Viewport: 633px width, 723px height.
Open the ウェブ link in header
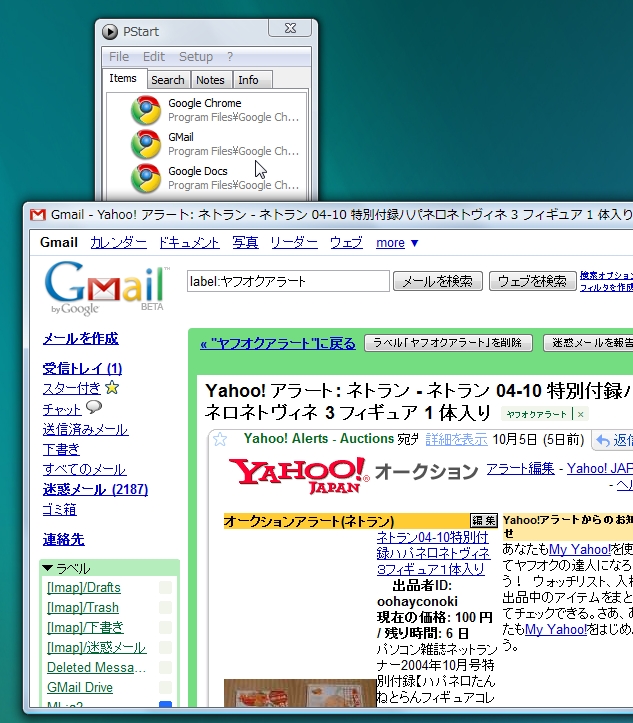click(x=346, y=243)
